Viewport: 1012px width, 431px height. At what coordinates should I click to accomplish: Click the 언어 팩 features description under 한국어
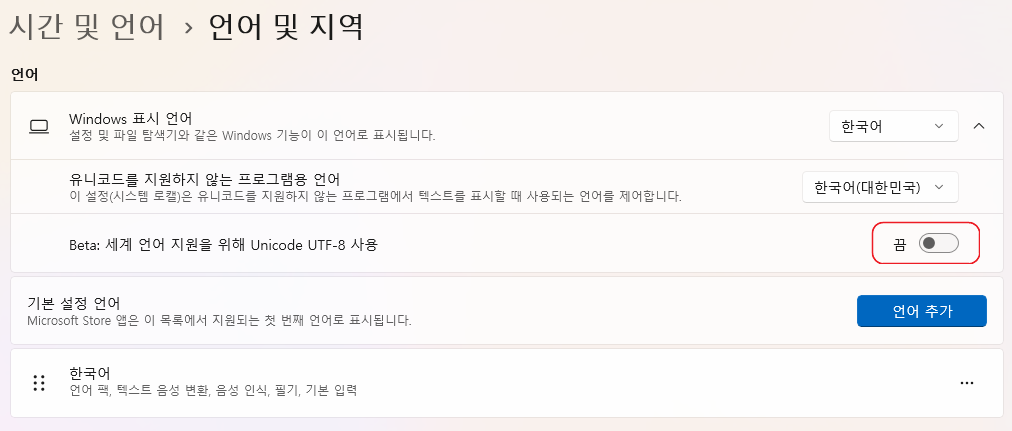click(213, 390)
